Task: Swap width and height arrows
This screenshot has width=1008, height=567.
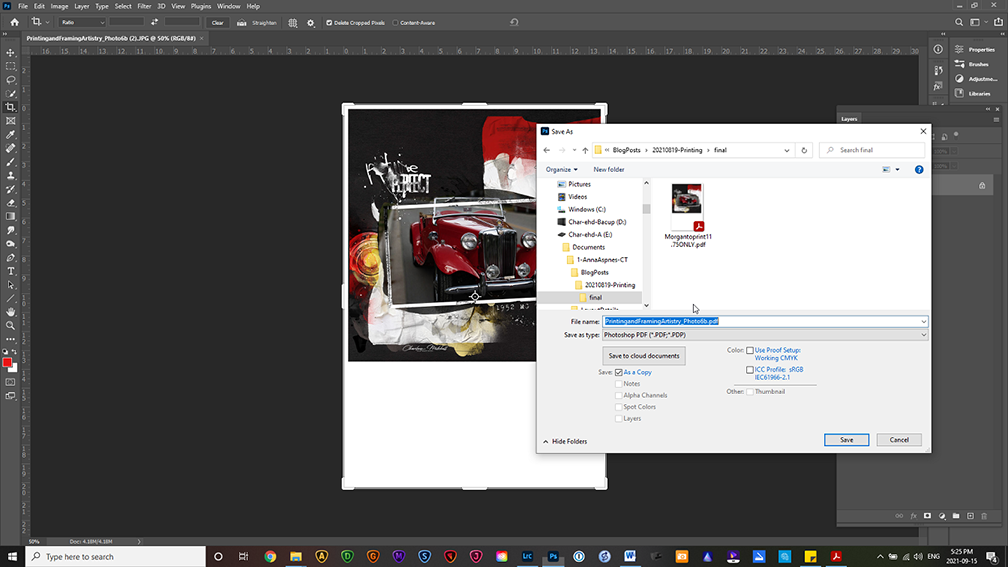Action: pyautogui.click(x=154, y=22)
